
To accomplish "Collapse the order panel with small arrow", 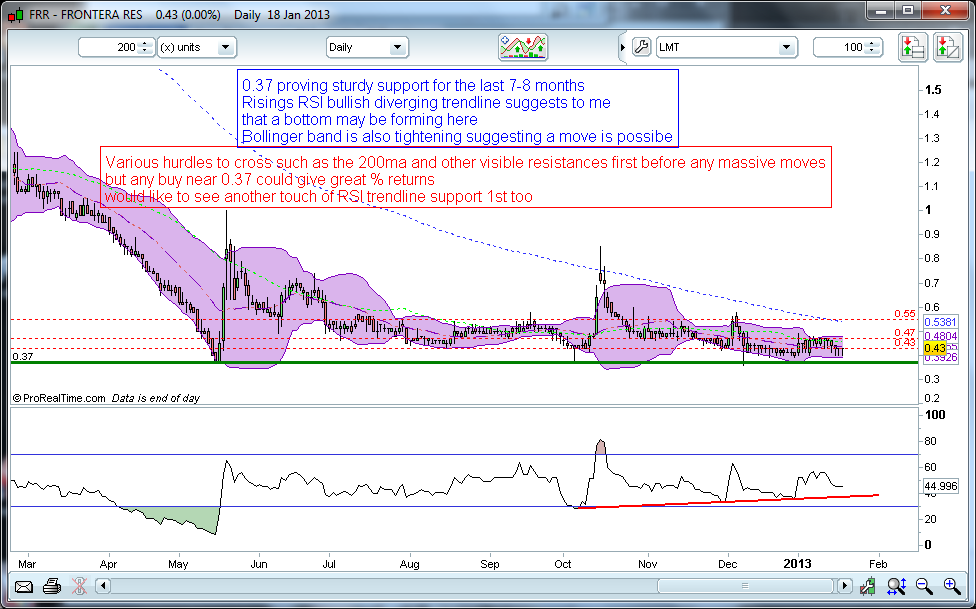I will pyautogui.click(x=620, y=47).
